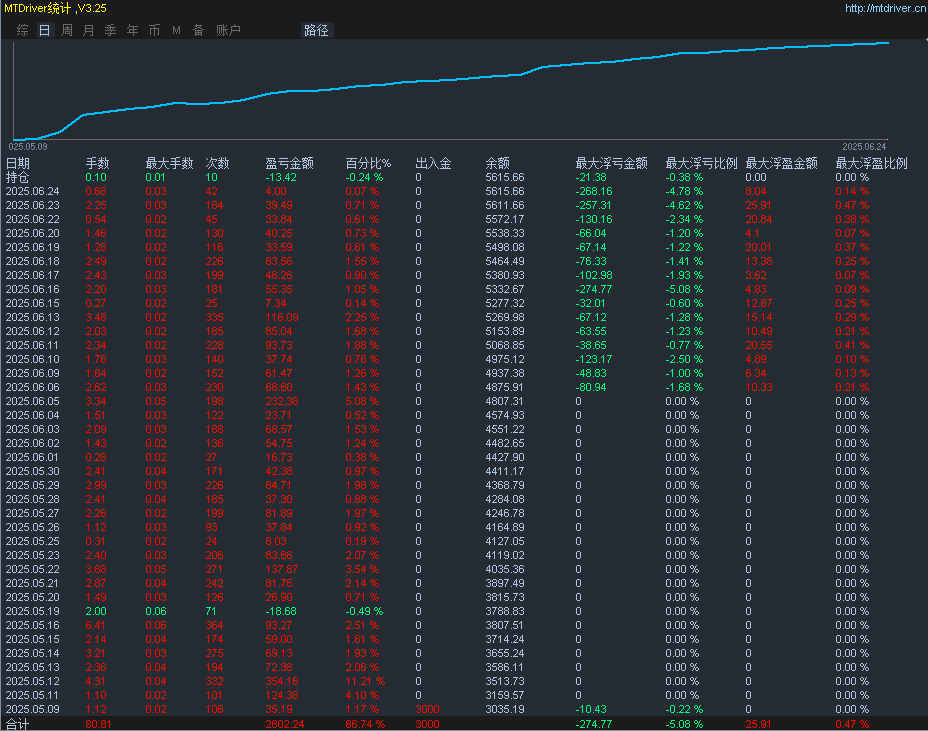
Task: Click the 日期 column header
Action: click(18, 163)
